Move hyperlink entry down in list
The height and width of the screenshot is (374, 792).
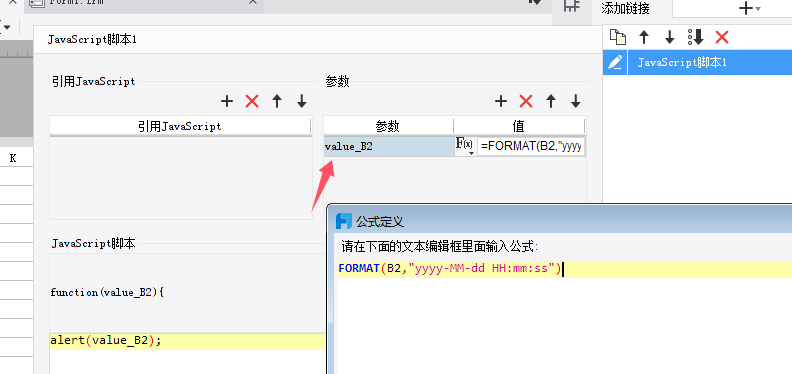point(669,37)
